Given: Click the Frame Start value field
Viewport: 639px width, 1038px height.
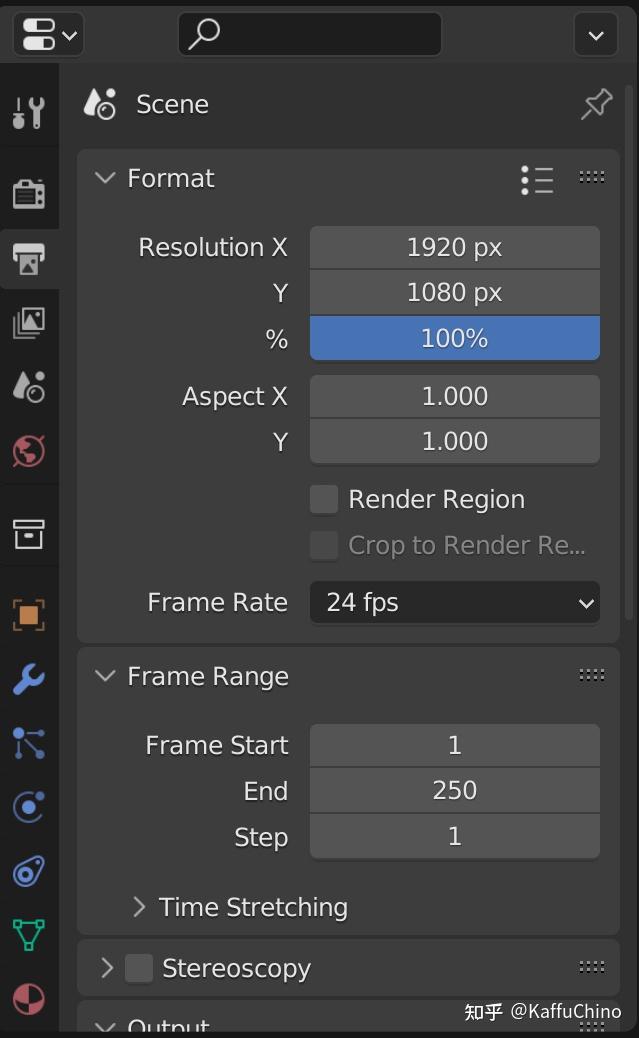Looking at the screenshot, I should click(x=455, y=745).
